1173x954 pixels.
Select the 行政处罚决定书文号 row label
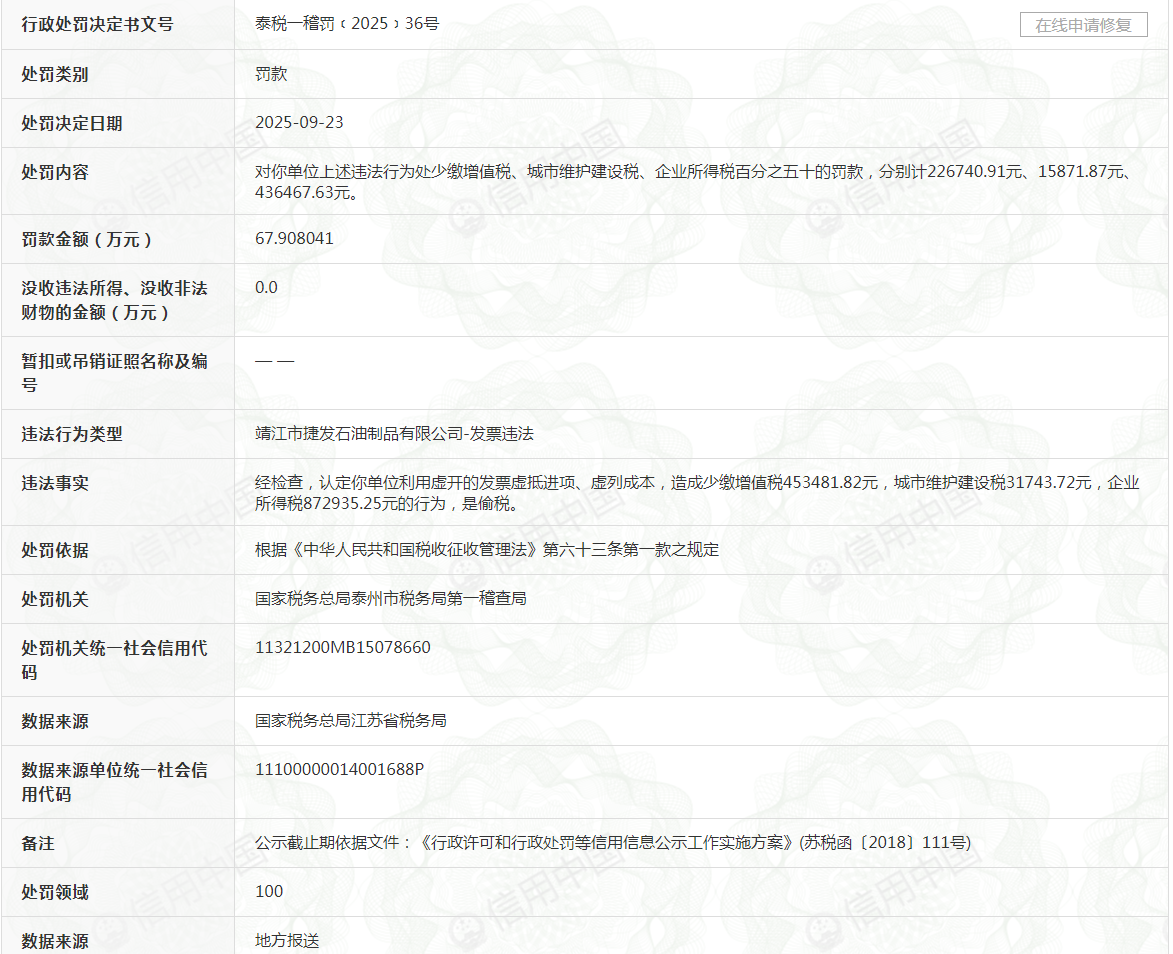click(x=97, y=24)
